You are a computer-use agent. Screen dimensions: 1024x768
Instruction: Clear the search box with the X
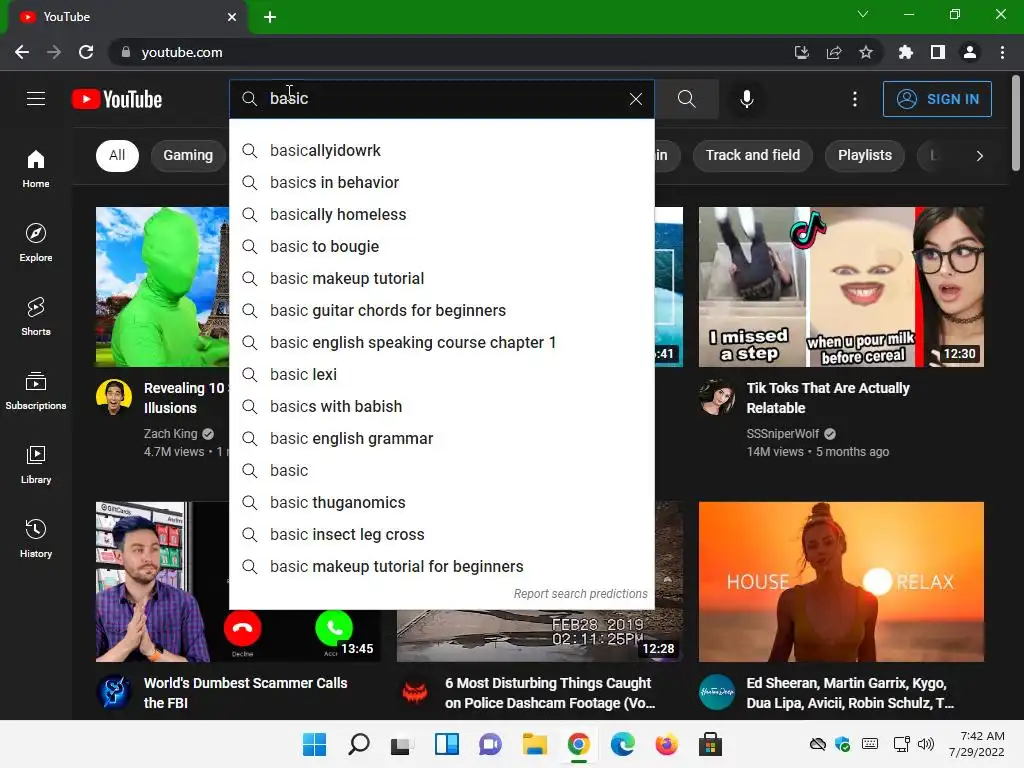[x=635, y=99]
